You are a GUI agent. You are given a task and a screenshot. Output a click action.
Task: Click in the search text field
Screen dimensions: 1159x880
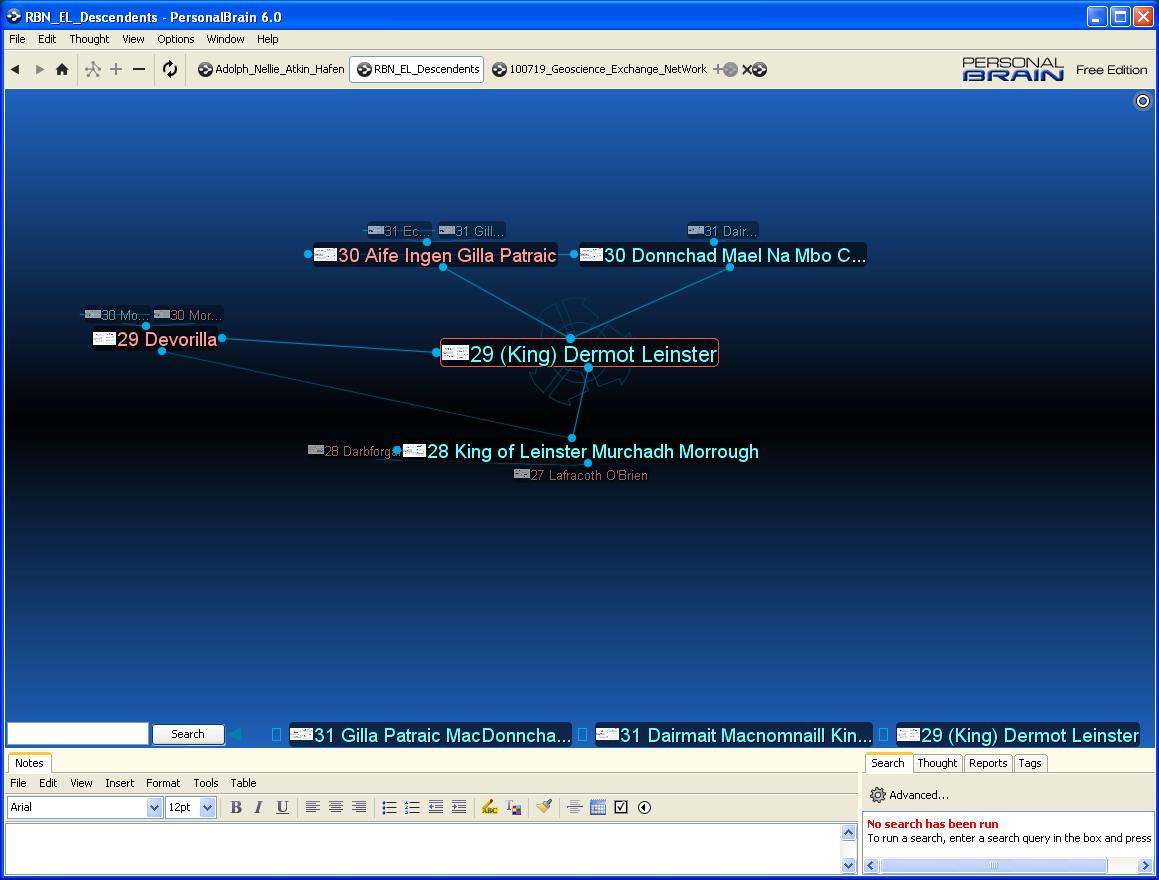tap(78, 734)
